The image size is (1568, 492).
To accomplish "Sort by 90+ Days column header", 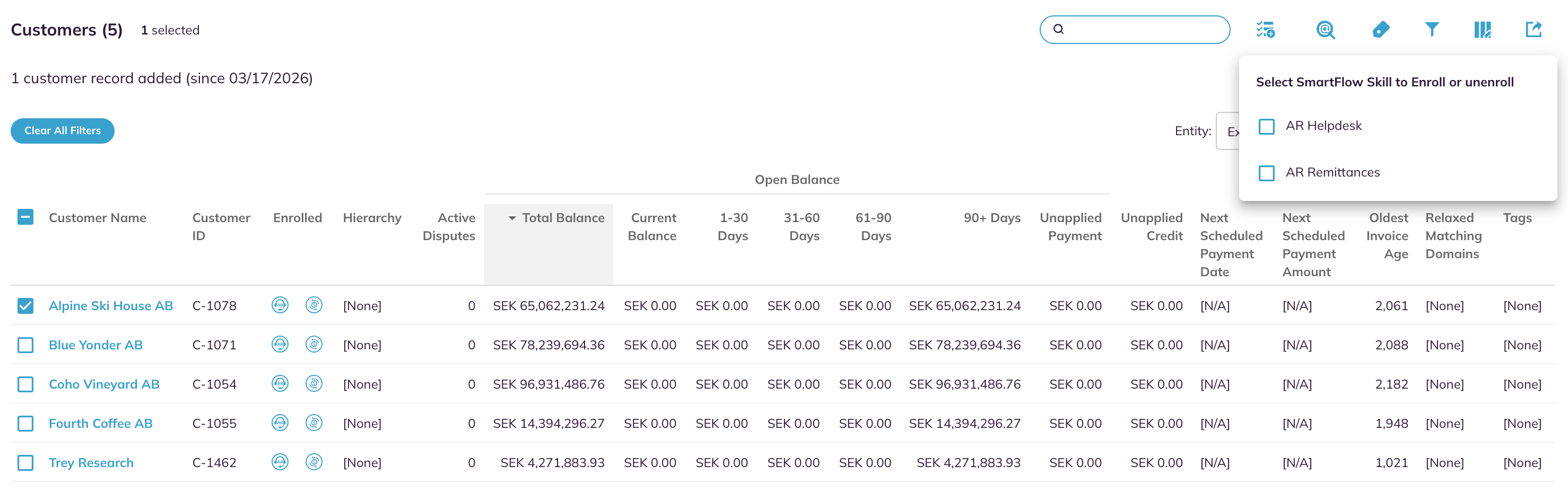I will [x=991, y=218].
